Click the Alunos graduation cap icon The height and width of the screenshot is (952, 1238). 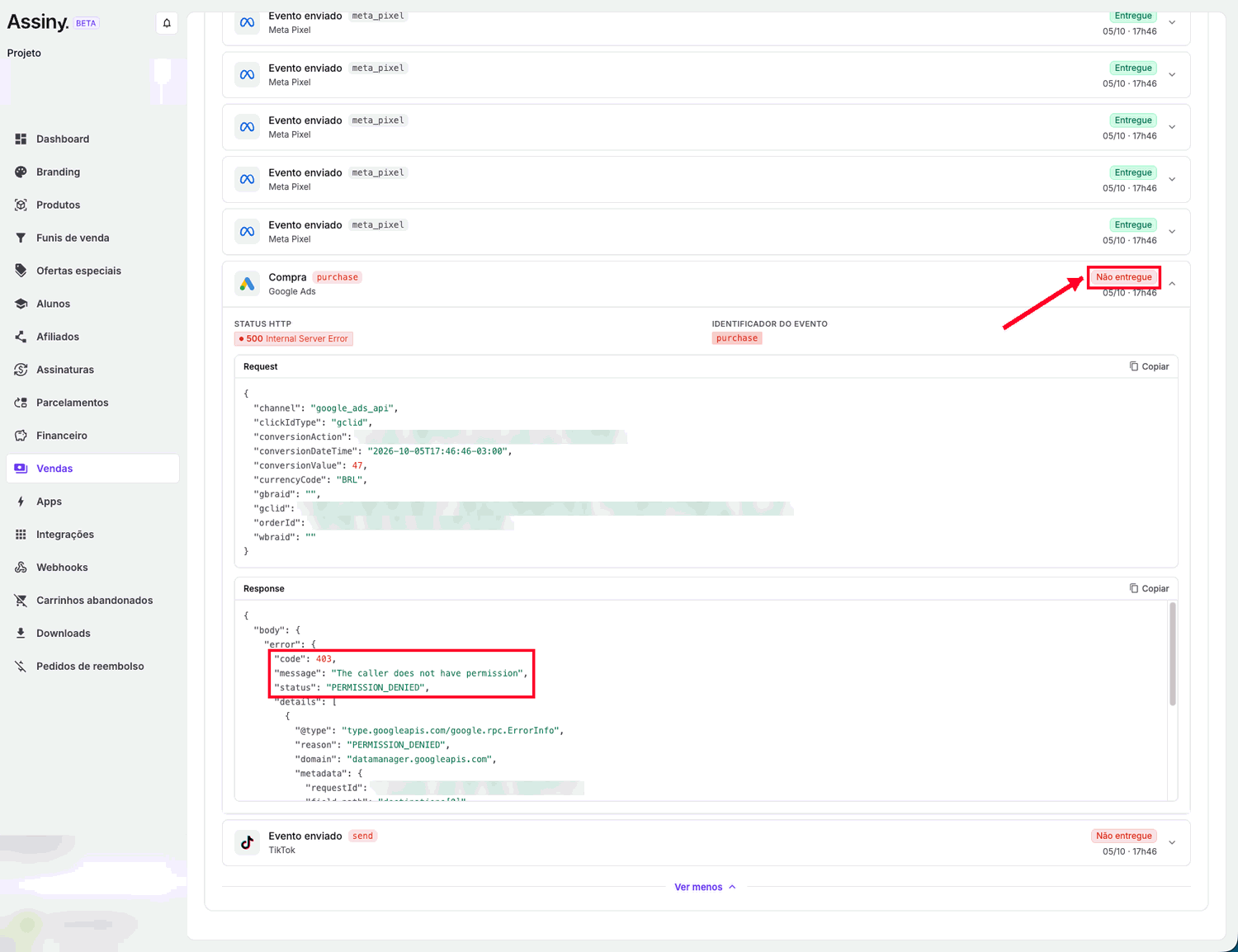21,304
